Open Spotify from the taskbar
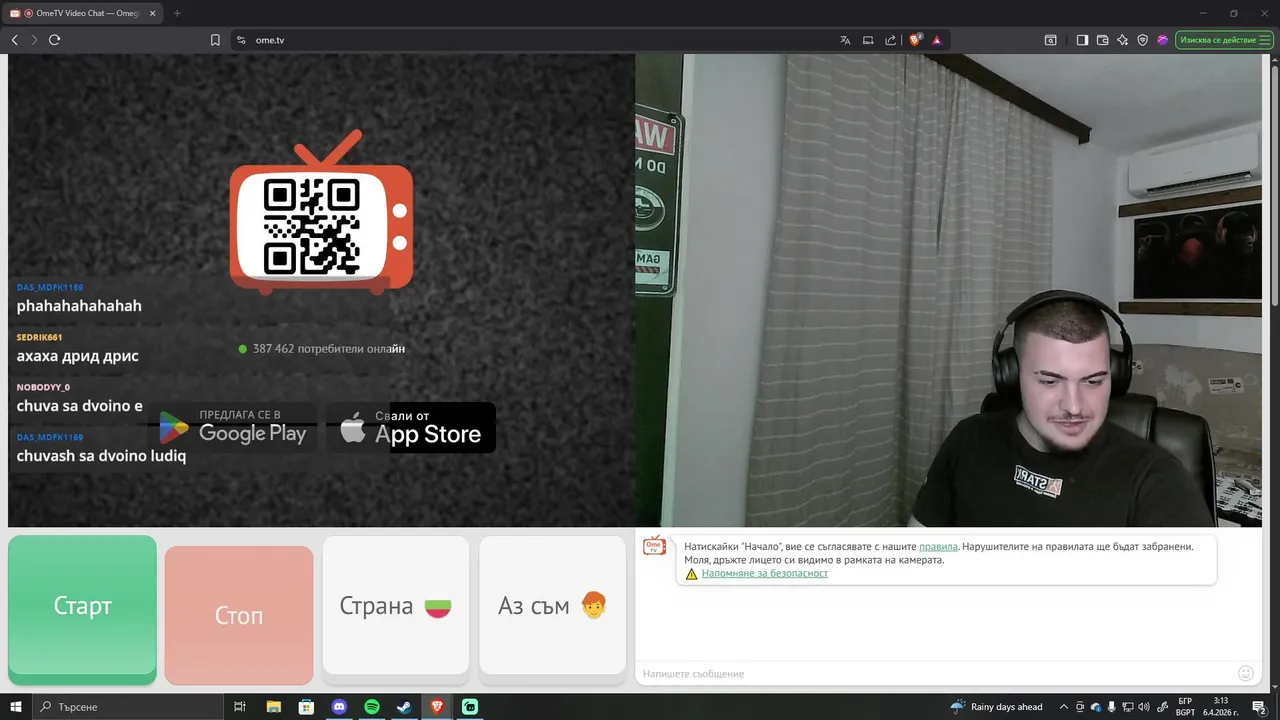1280x720 pixels. coord(372,707)
